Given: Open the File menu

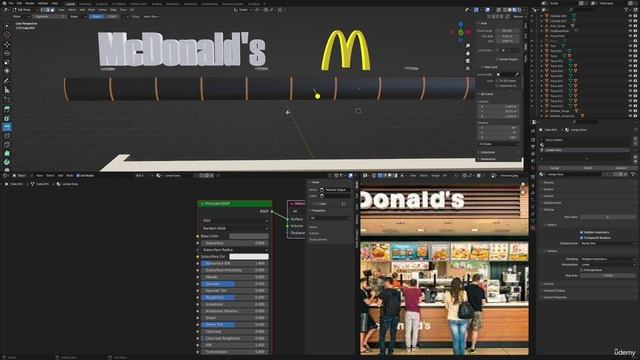Looking at the screenshot, I should [11, 3].
